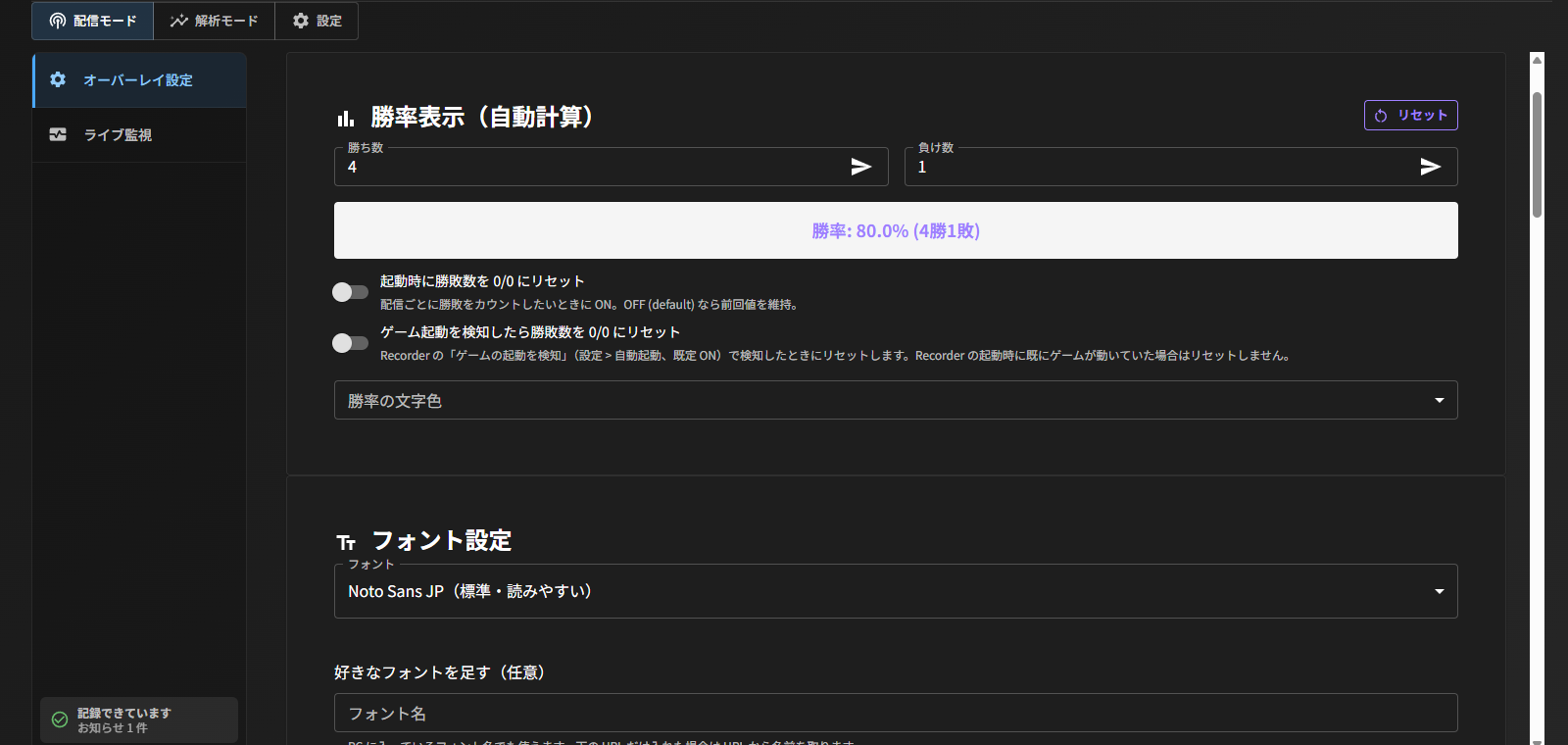Open ライブ監視 in the sidebar
This screenshot has height=745, width=1568.
click(x=139, y=135)
